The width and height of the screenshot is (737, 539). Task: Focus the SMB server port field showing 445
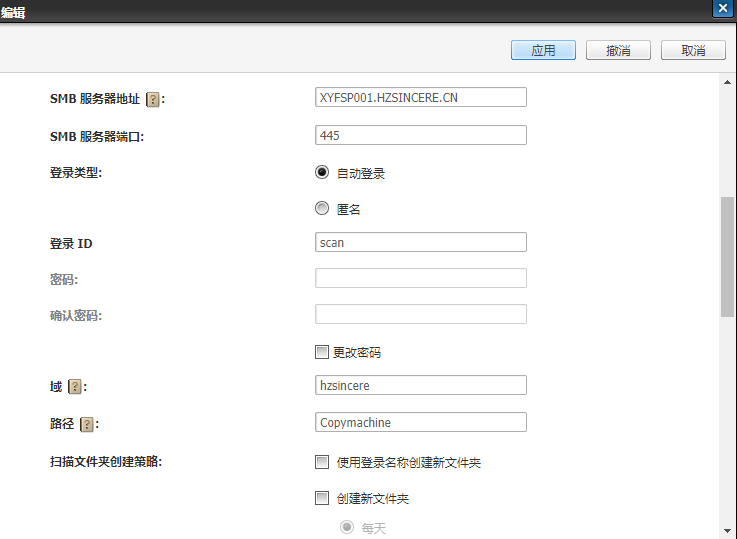coord(420,135)
